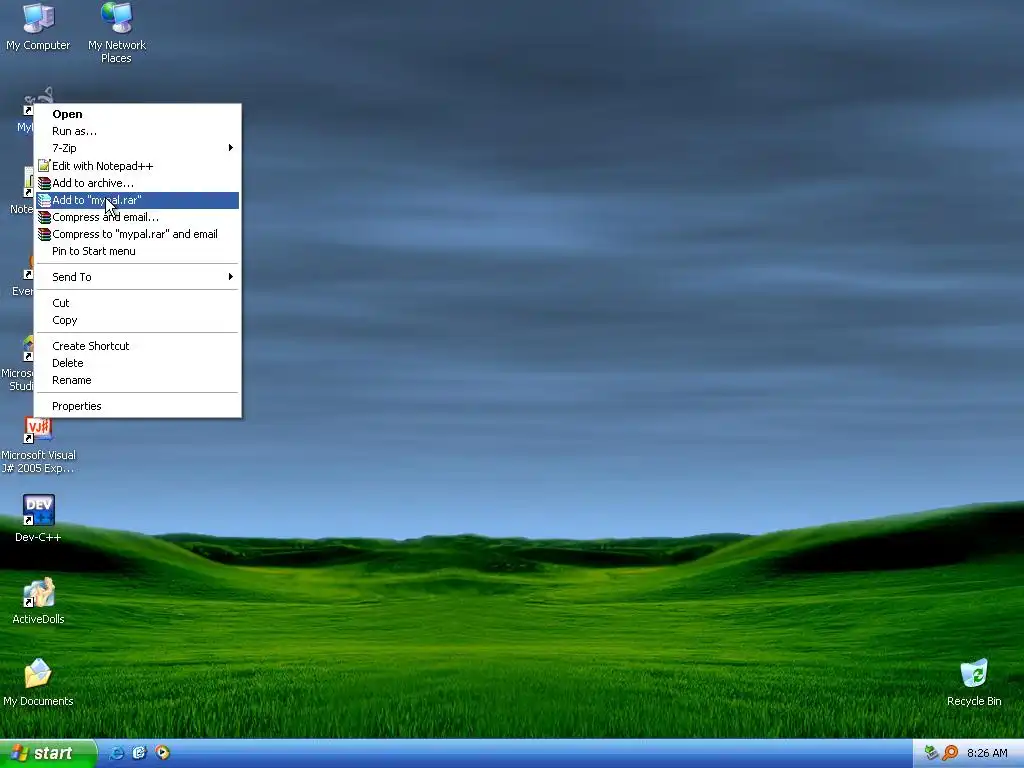Select the Recycle Bin icon

coord(974,682)
